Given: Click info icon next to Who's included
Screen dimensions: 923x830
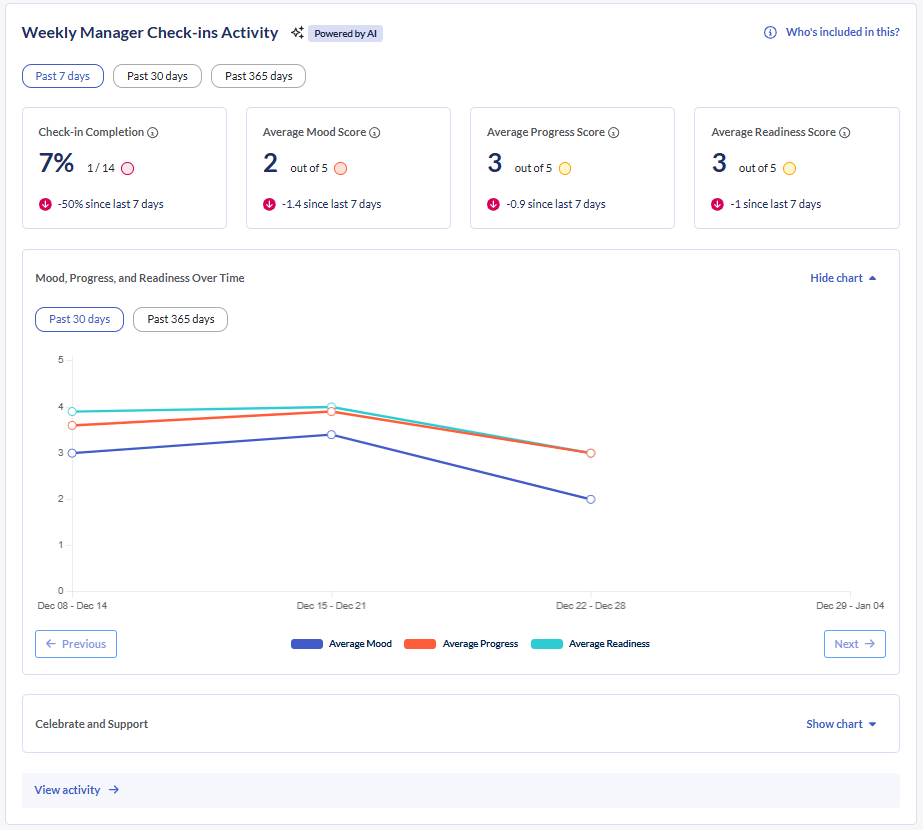Looking at the screenshot, I should [x=770, y=33].
